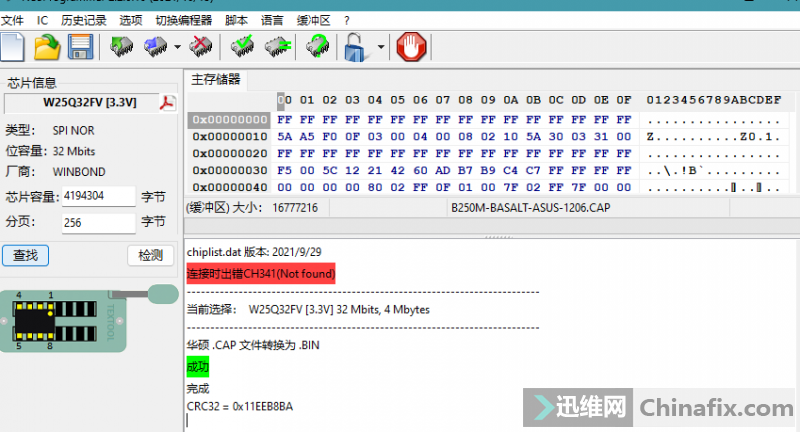
Task: Open the ? help menu
Action: point(347,20)
